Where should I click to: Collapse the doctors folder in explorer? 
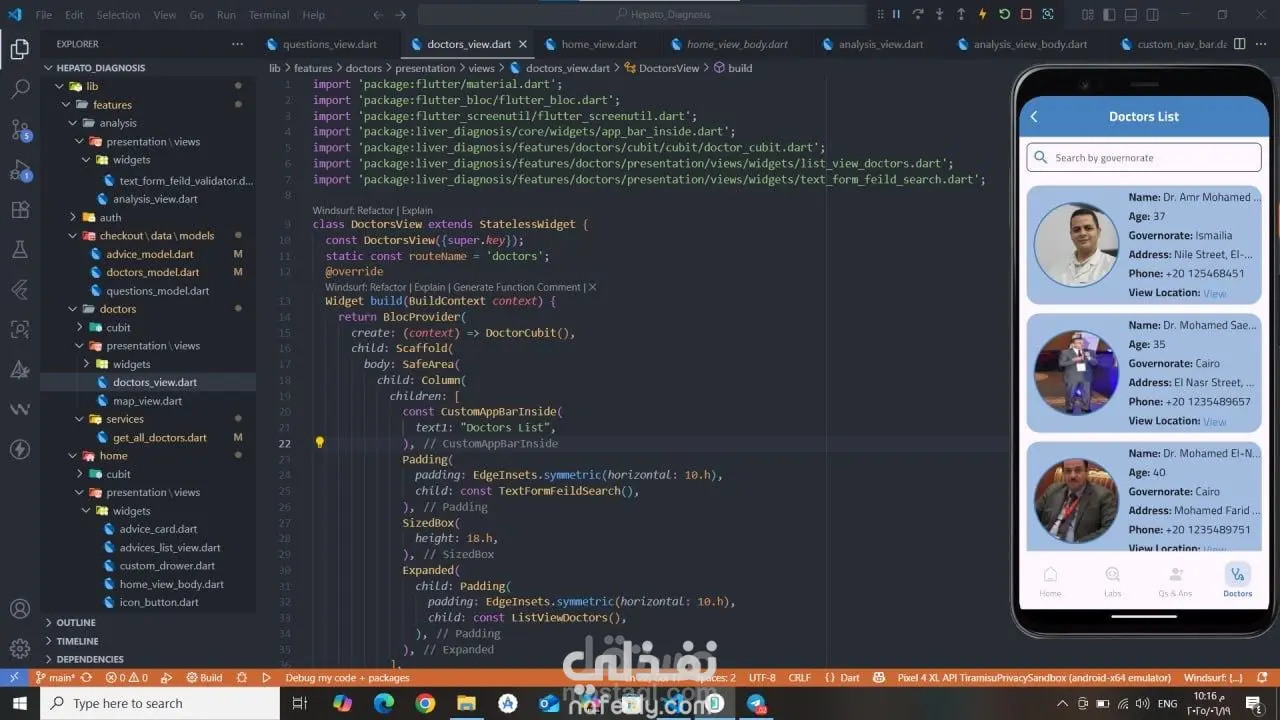pyautogui.click(x=118, y=309)
